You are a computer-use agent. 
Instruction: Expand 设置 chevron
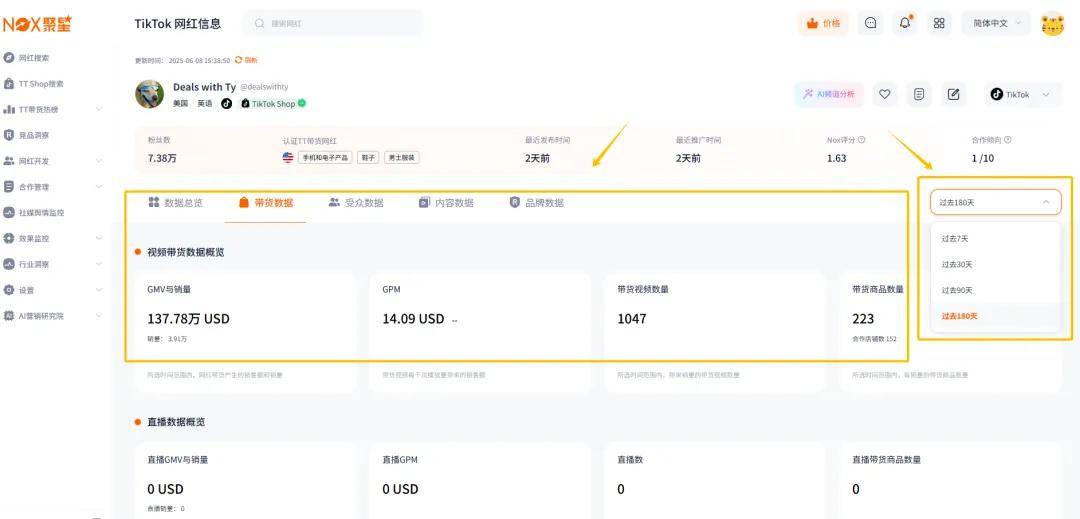(x=98, y=290)
